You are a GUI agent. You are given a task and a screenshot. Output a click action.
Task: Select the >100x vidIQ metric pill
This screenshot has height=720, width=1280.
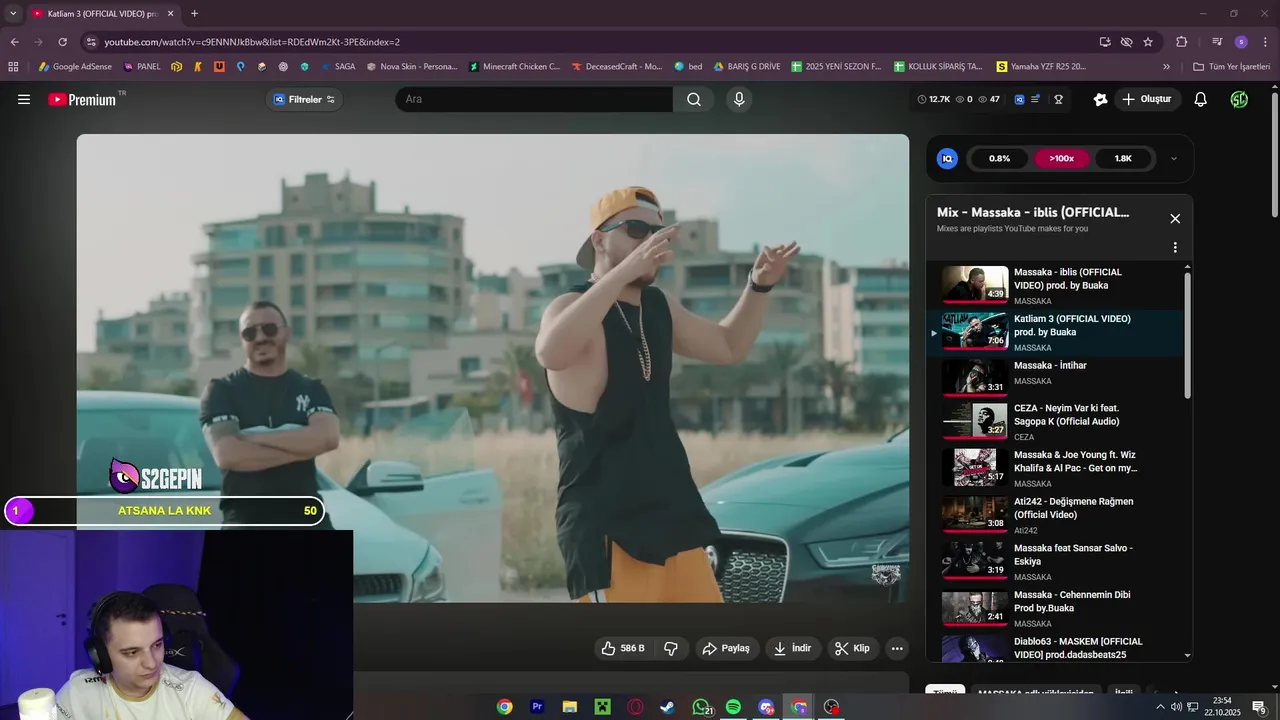click(1062, 158)
